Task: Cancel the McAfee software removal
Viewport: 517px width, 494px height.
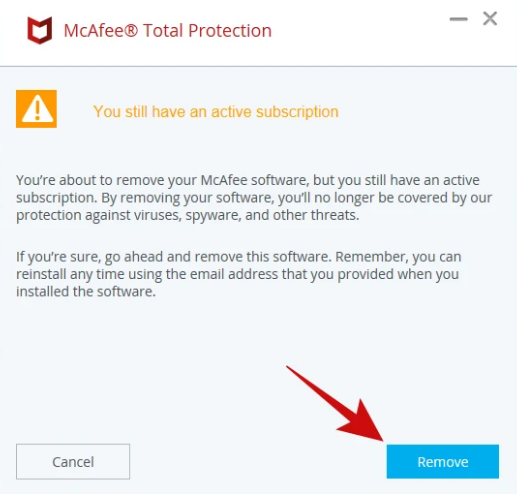Action: click(73, 461)
